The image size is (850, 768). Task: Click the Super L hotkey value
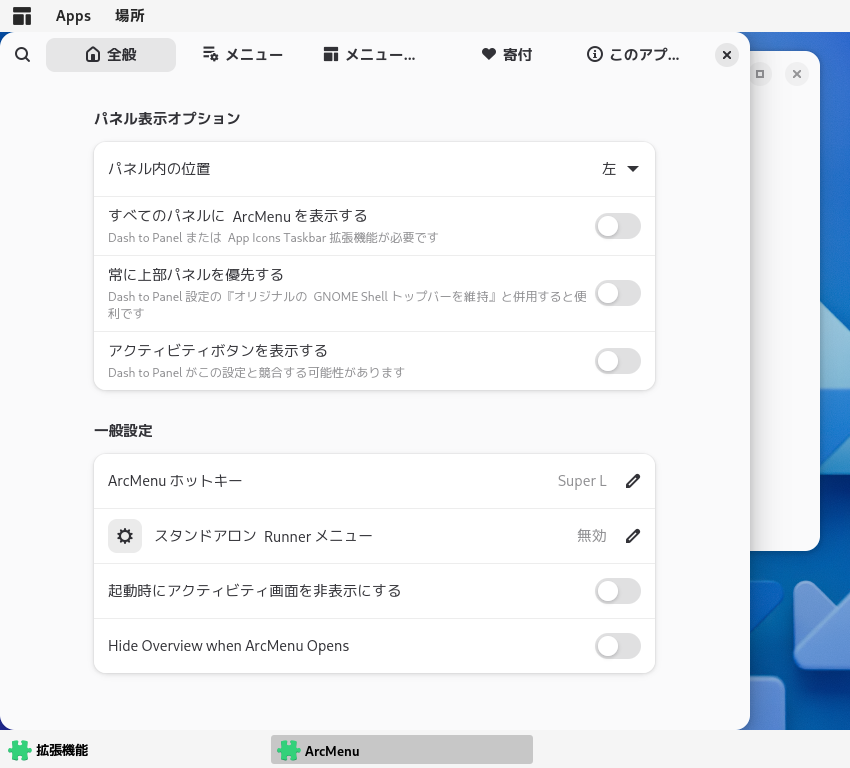582,481
